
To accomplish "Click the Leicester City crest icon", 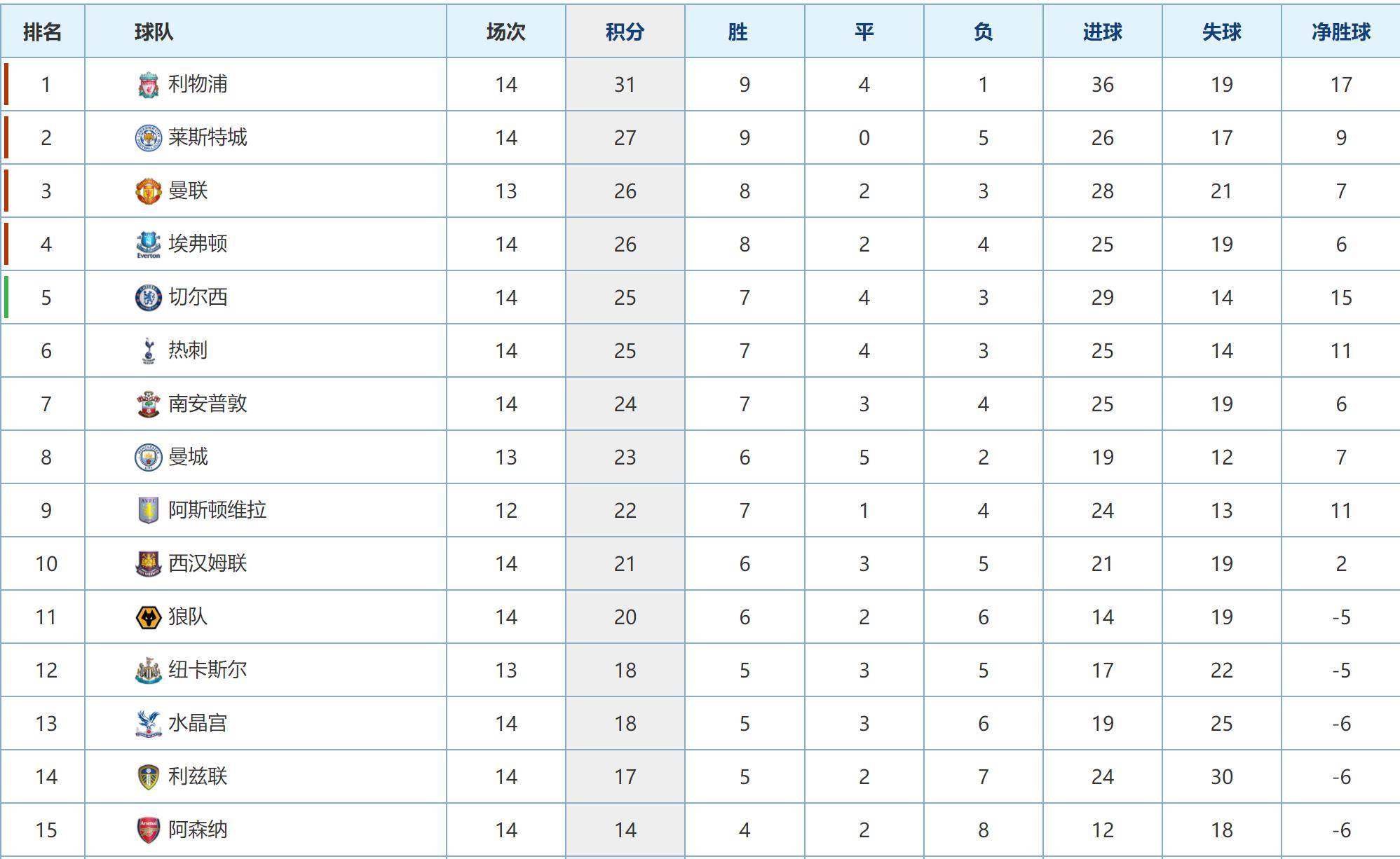I will (148, 138).
